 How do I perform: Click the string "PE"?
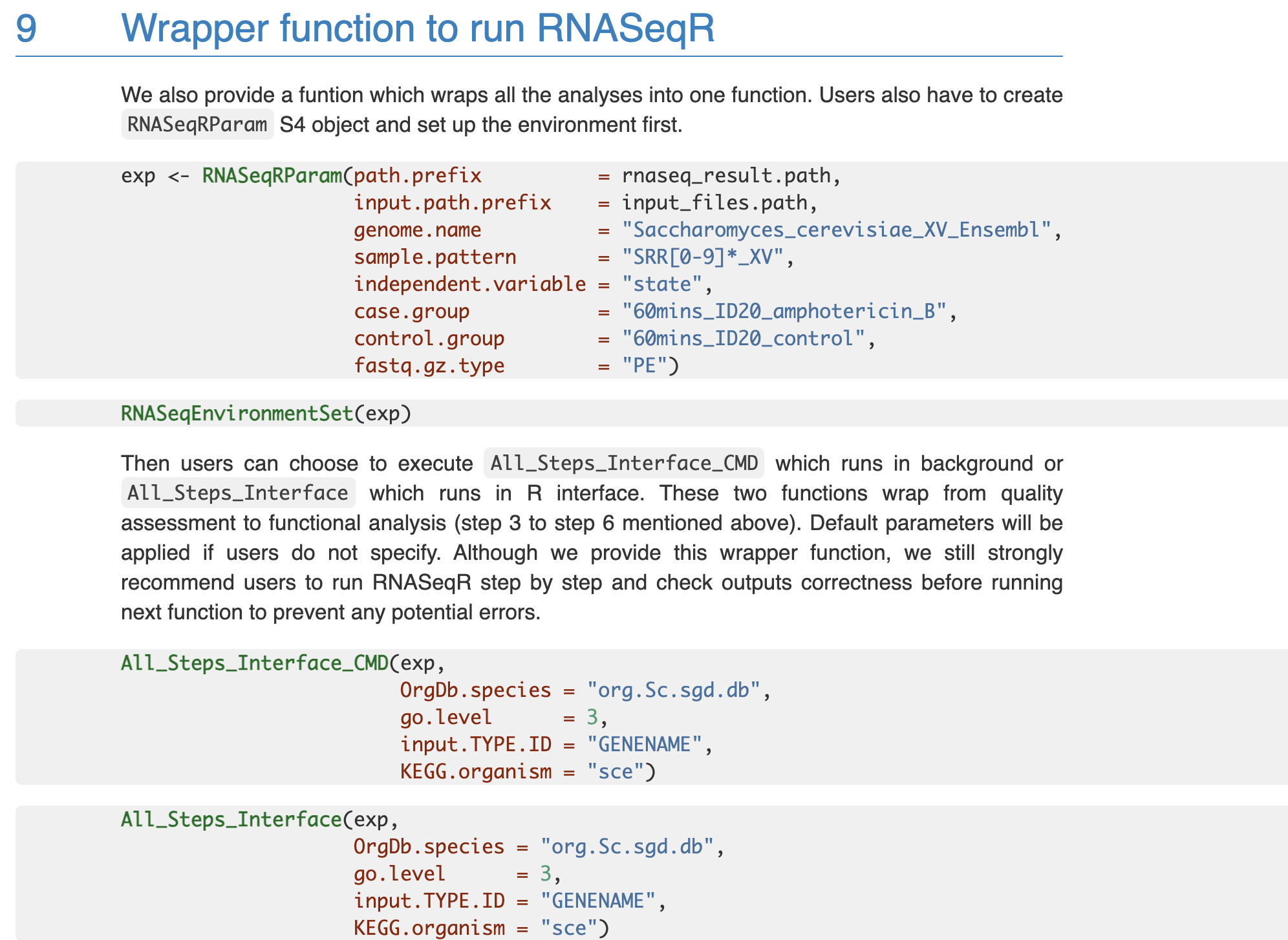[645, 366]
